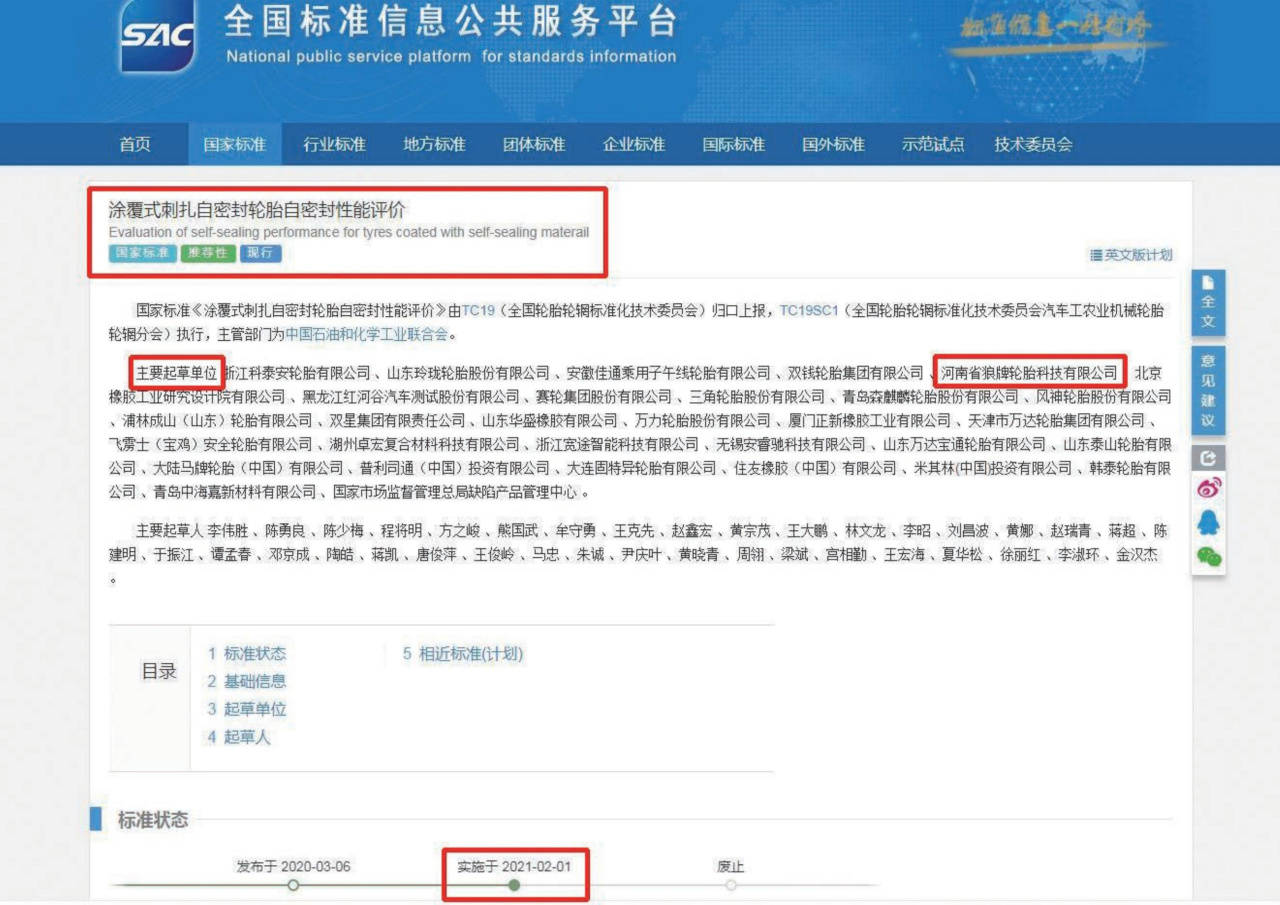The image size is (1280, 905).
Task: Select the 国家标准 navigation tab
Action: (235, 144)
